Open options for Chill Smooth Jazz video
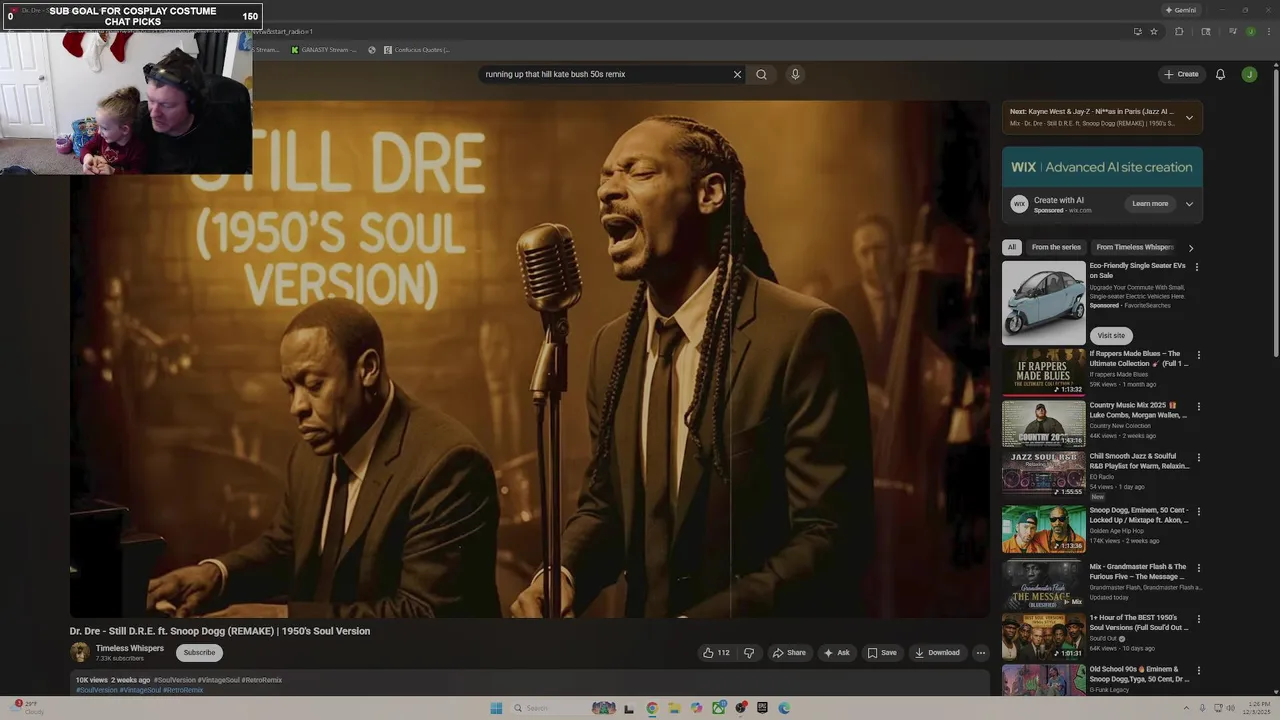This screenshot has width=1280, height=720. click(1199, 458)
